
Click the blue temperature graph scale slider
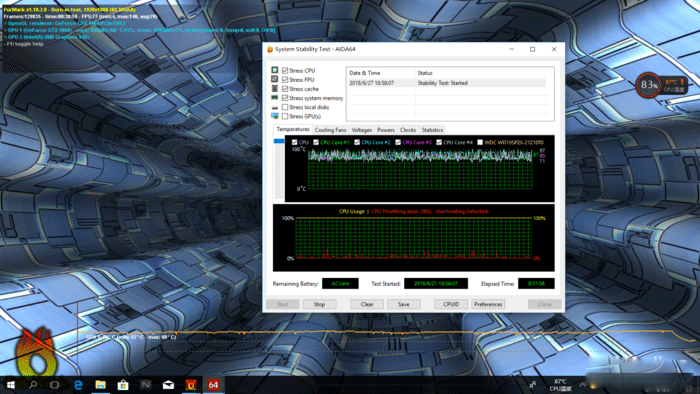tap(279, 141)
